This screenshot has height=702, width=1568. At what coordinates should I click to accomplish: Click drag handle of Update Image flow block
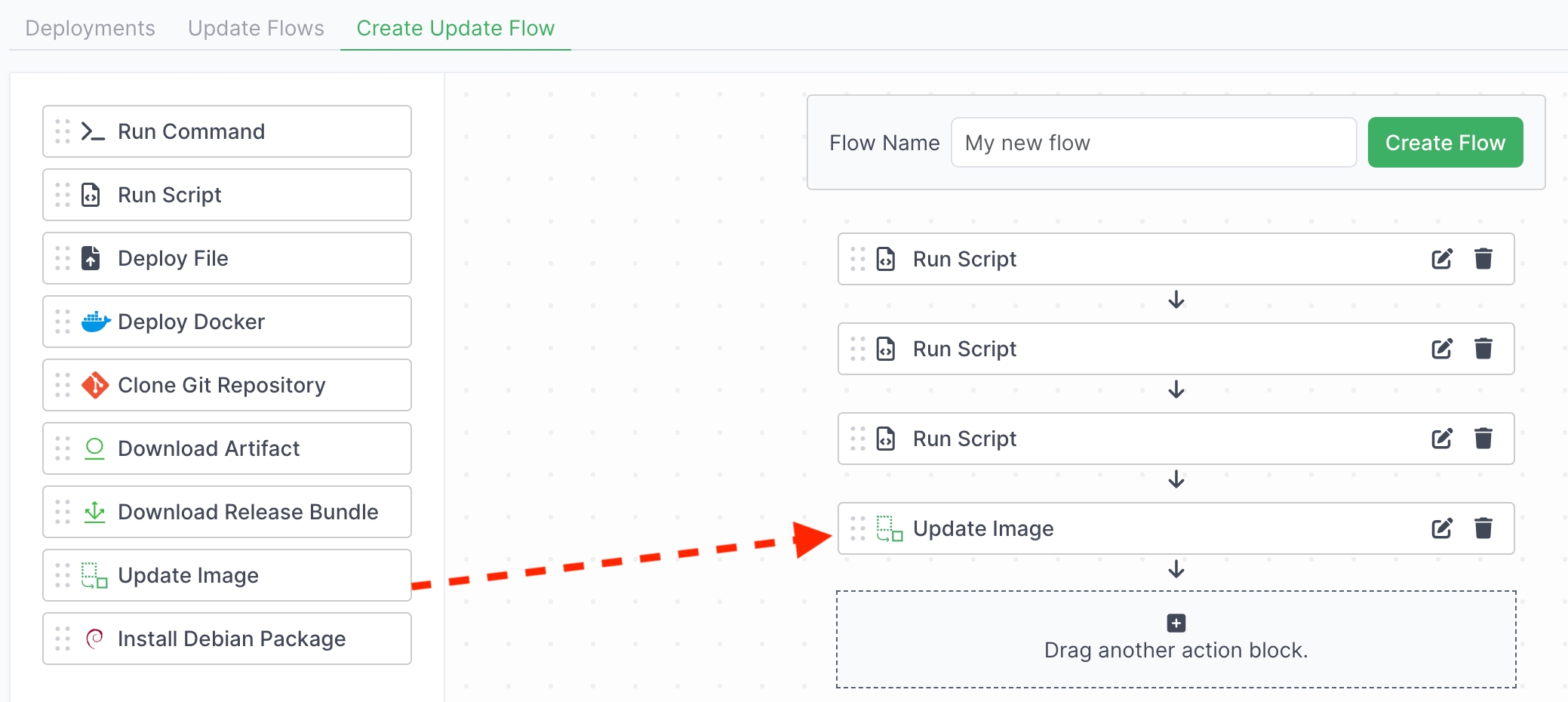tap(858, 528)
